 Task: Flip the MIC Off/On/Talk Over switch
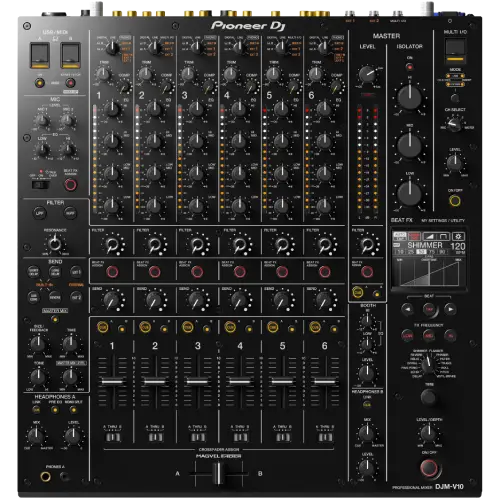[x=41, y=184]
